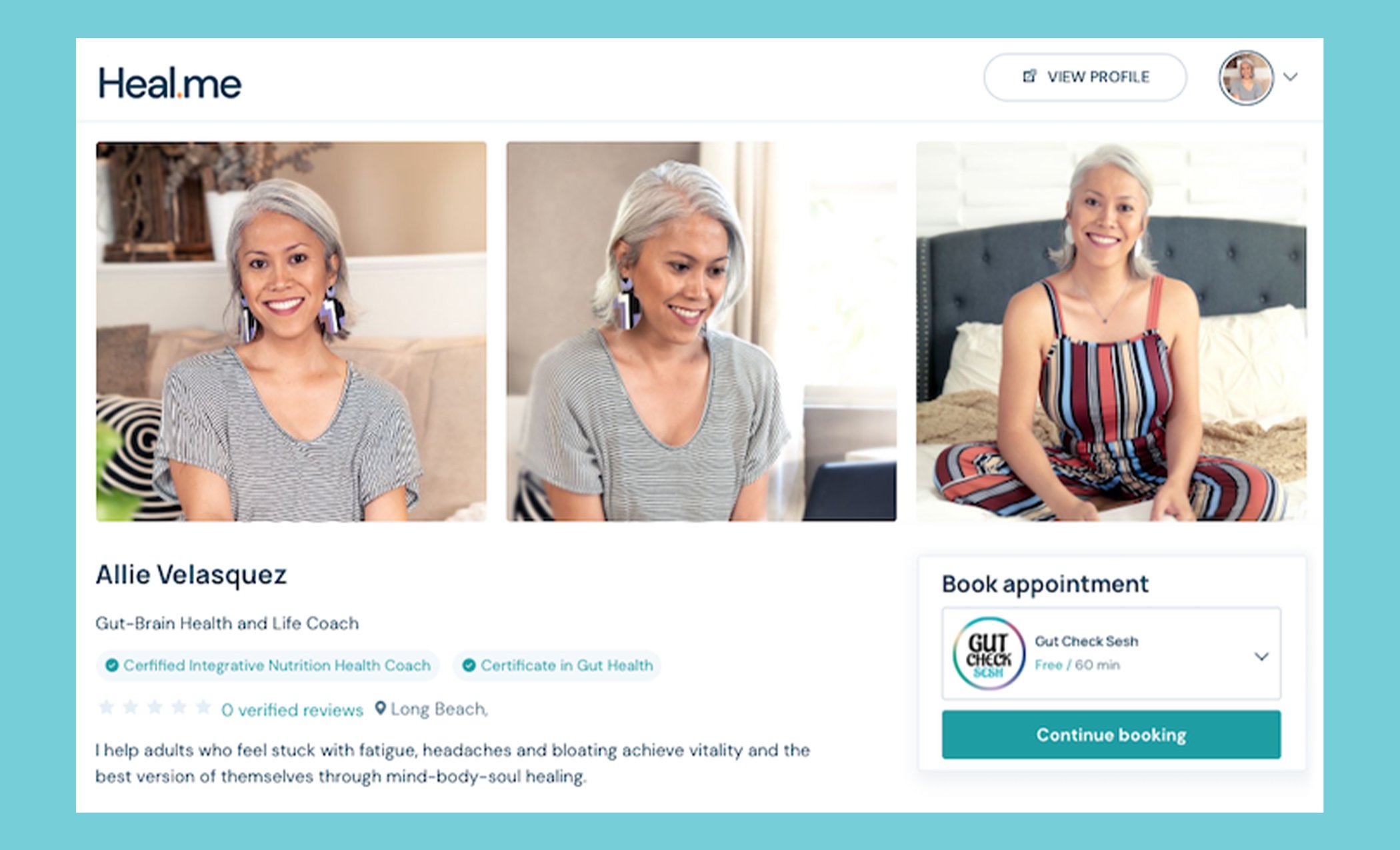Select the Certified Integrative Nutrition Health Coach badge
The height and width of the screenshot is (850, 1400).
pos(268,665)
